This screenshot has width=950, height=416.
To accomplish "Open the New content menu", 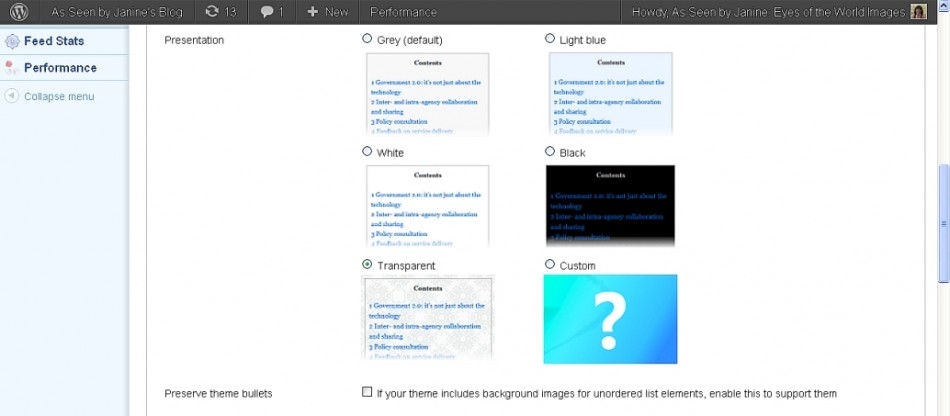I will [327, 12].
